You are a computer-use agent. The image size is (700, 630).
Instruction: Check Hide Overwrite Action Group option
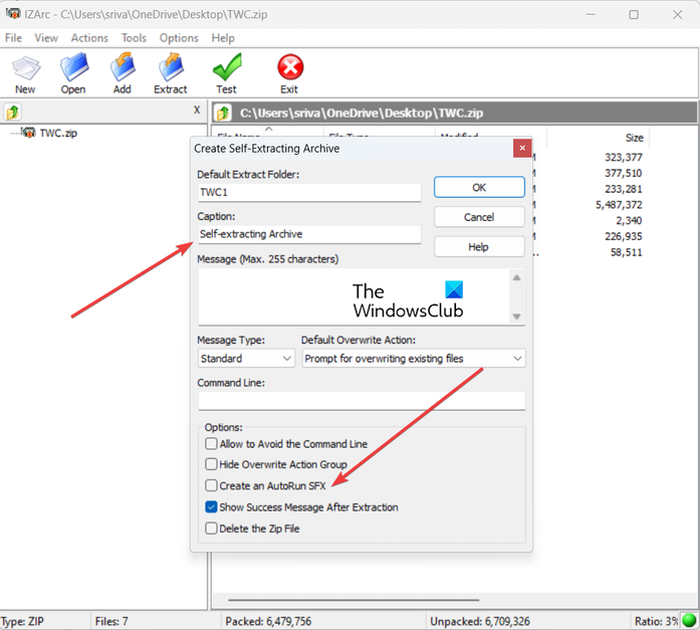pyautogui.click(x=211, y=464)
